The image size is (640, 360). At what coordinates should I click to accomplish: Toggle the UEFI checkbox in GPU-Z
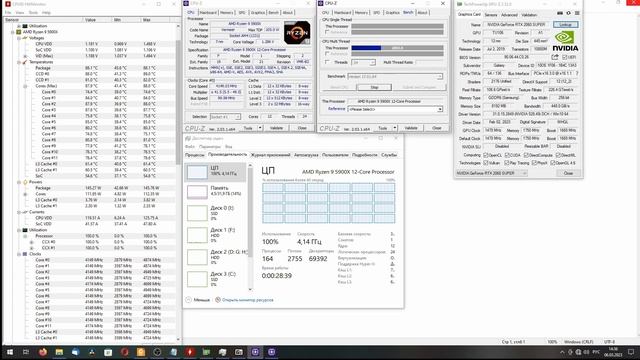pos(564,57)
